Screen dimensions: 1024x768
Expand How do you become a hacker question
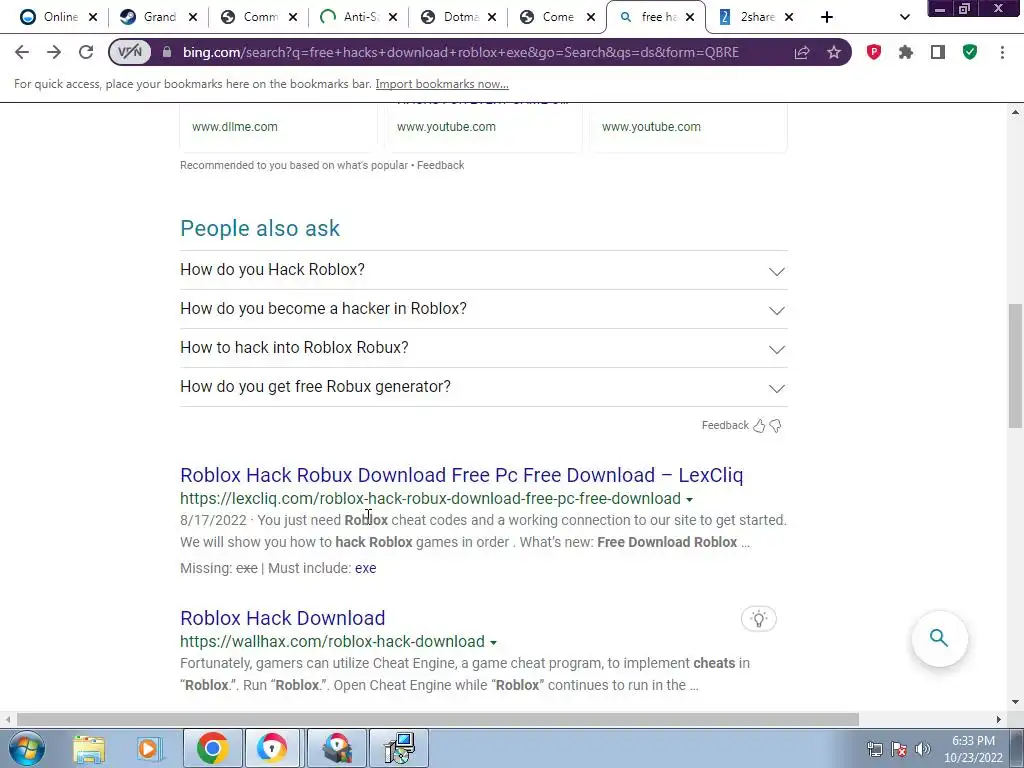(x=483, y=309)
